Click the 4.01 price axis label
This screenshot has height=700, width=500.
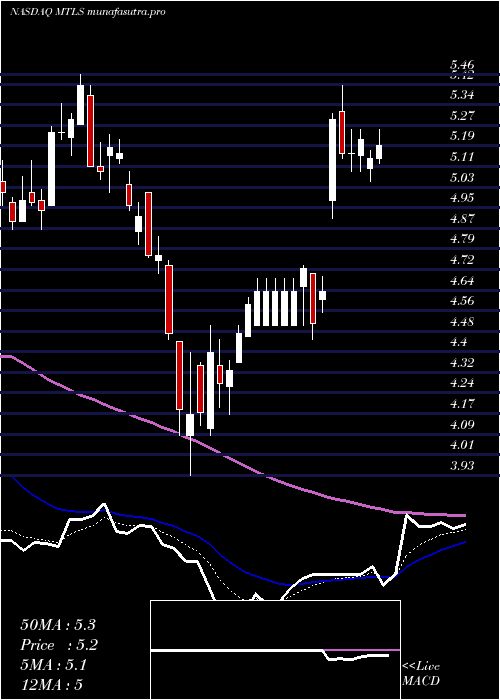pos(462,445)
